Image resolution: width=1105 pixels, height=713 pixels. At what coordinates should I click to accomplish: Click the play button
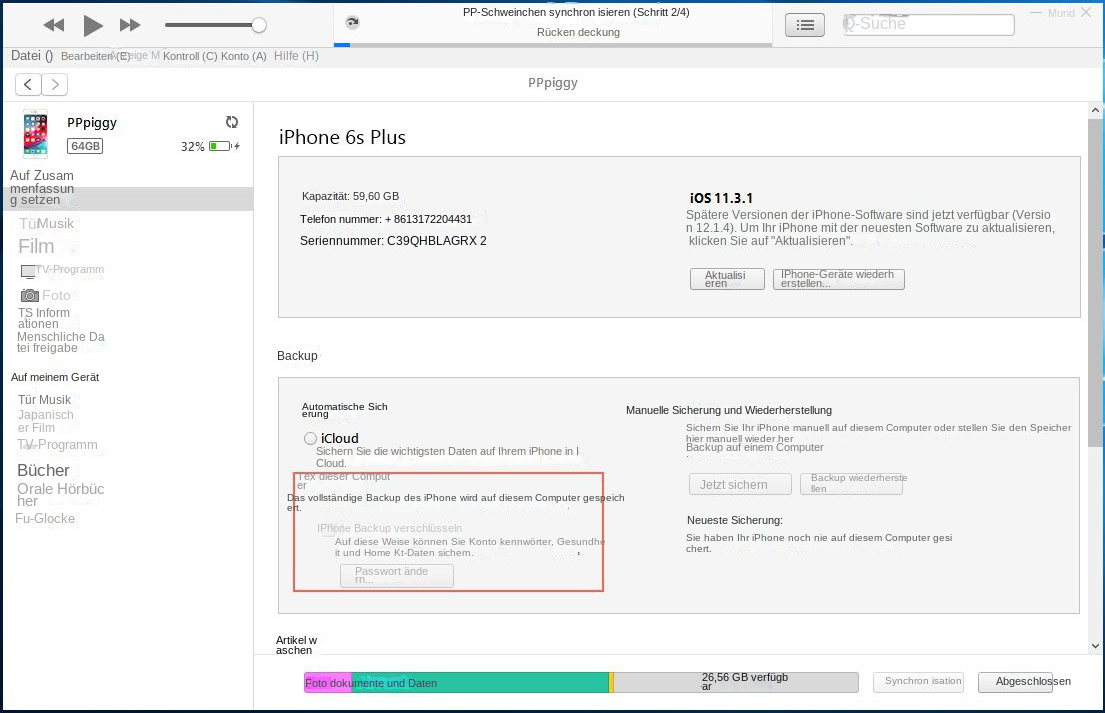[x=92, y=25]
